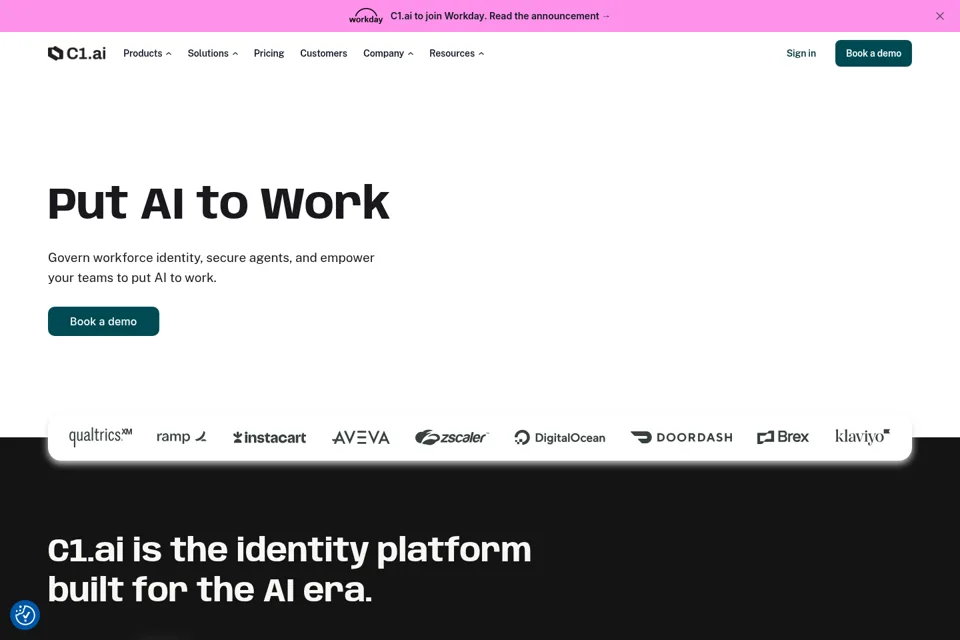The height and width of the screenshot is (640, 960).
Task: Open the Pricing page
Action: [x=269, y=53]
